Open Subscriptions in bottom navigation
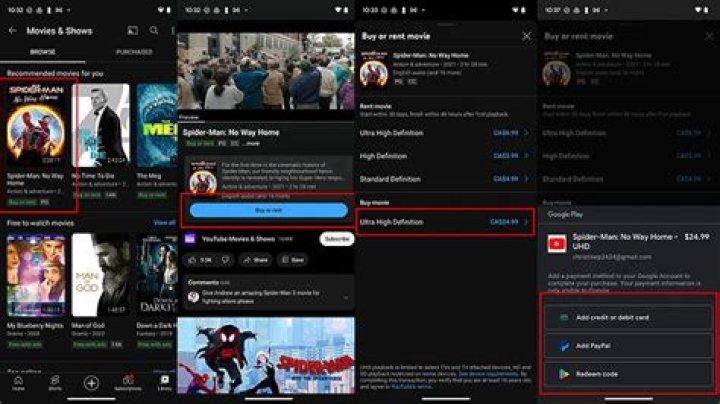This screenshot has width=720, height=404. pos(128,383)
